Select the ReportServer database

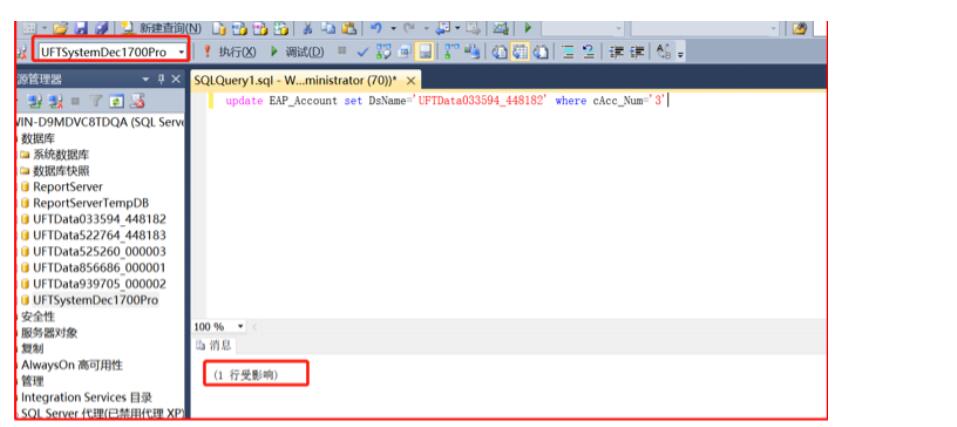click(x=68, y=187)
